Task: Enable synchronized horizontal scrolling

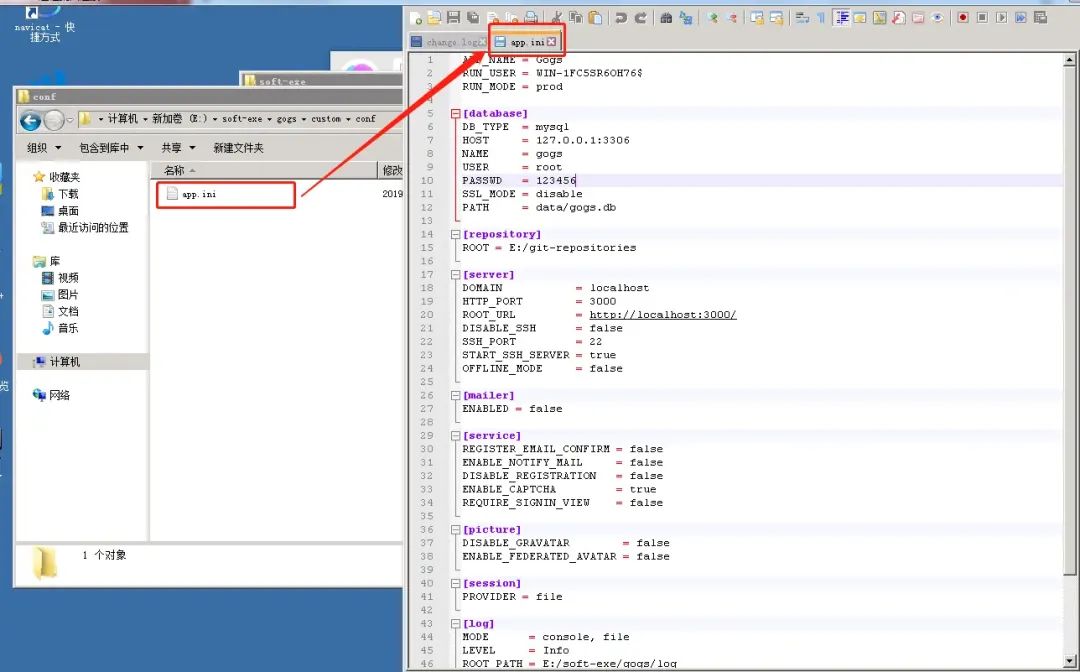Action: (x=776, y=18)
